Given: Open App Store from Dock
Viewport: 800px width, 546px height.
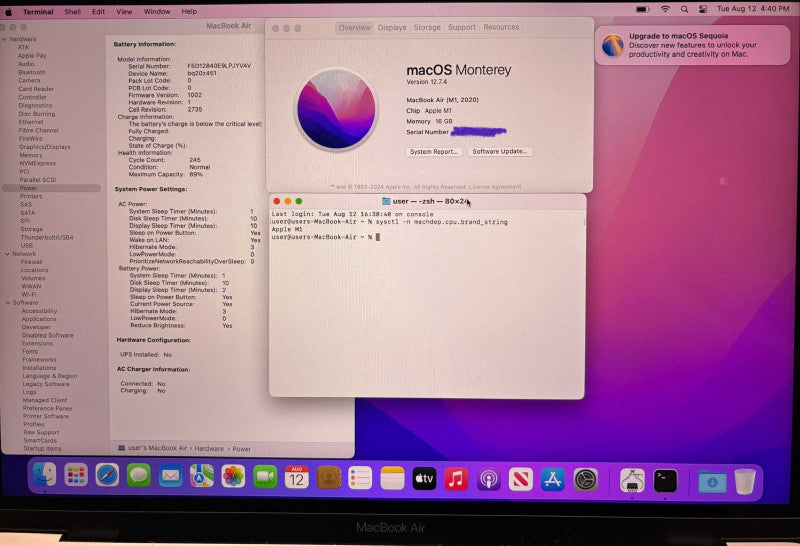Looking at the screenshot, I should click(553, 480).
